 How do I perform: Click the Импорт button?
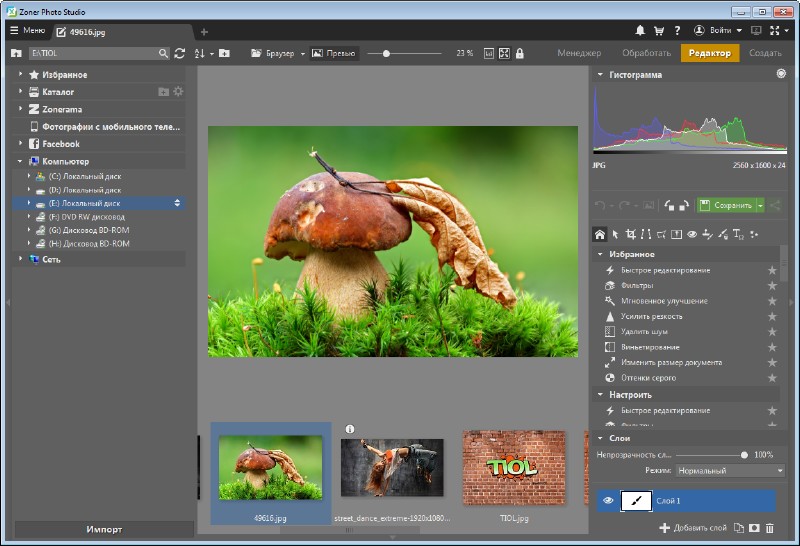[104, 529]
